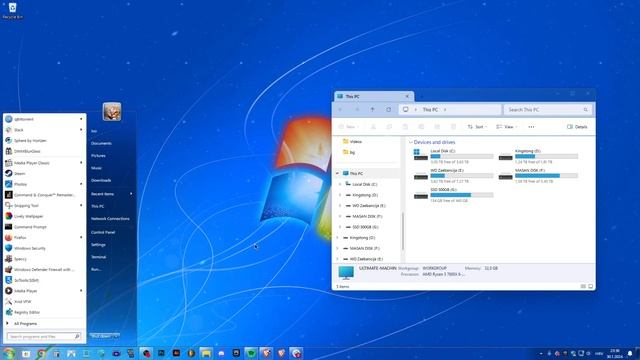
Task: Open Sphere by Horizon in Start menu
Action: 44,140
